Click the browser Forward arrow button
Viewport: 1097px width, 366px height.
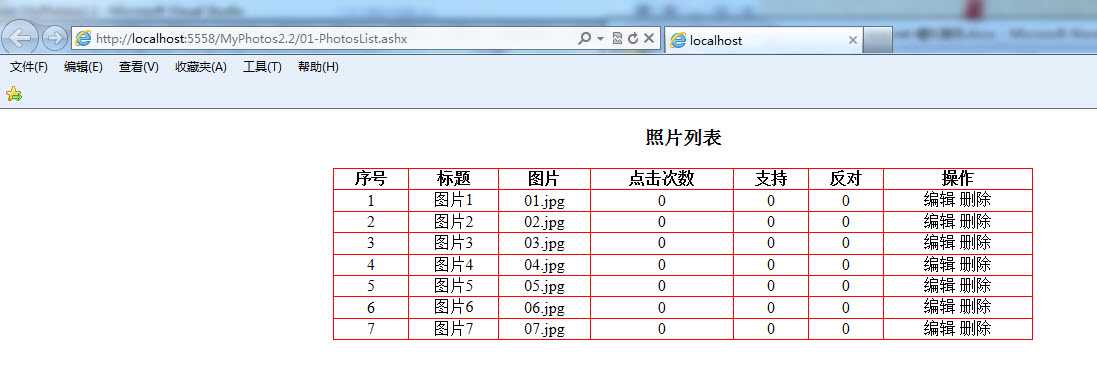[55, 38]
